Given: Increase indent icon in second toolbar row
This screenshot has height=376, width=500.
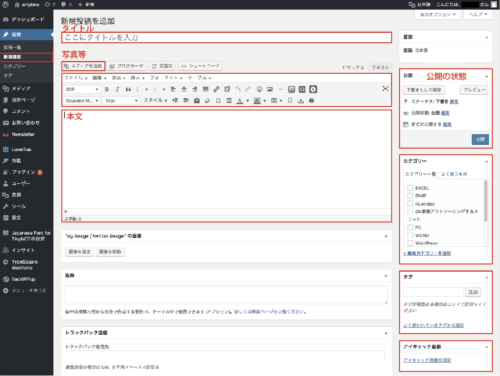Looking at the screenshot, I should 186,100.
